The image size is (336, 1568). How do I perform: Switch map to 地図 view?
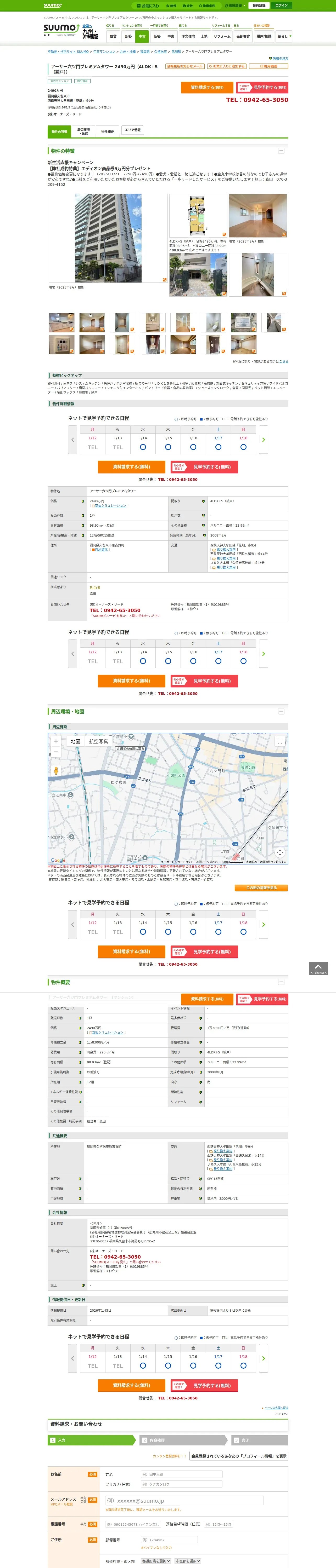pyautogui.click(x=76, y=741)
